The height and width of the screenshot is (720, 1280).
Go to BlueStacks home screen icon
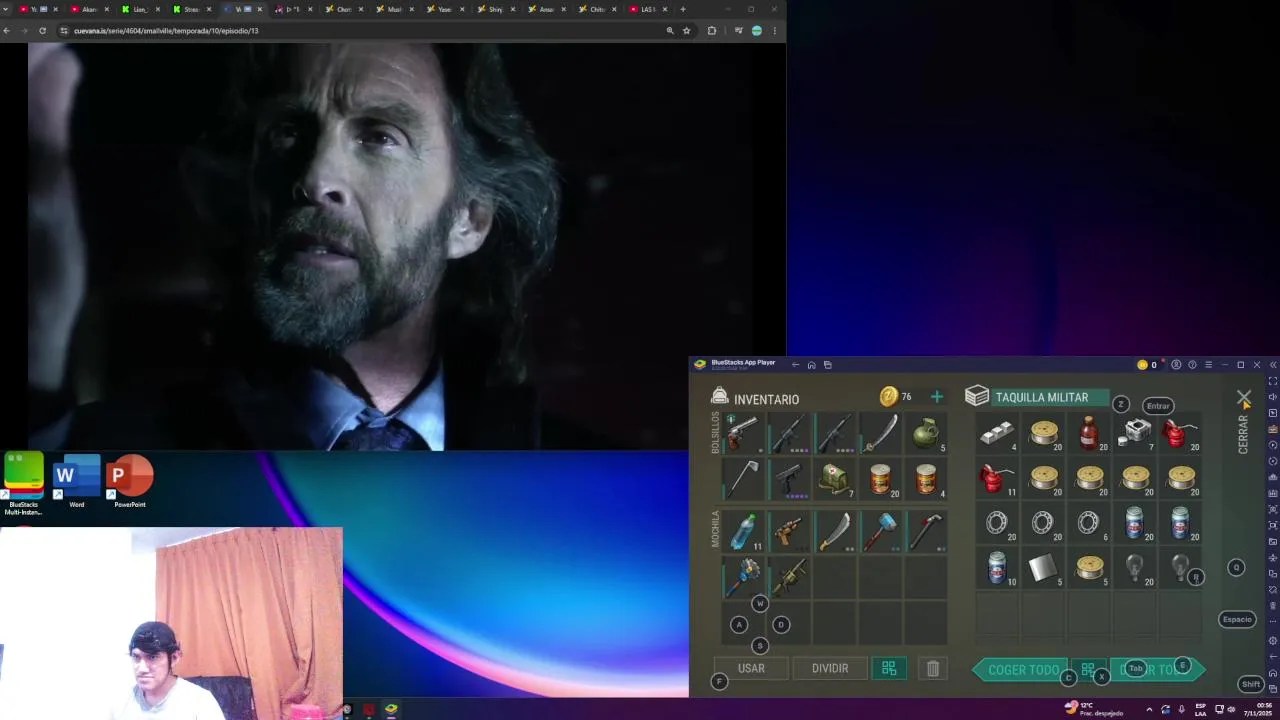[x=811, y=365]
